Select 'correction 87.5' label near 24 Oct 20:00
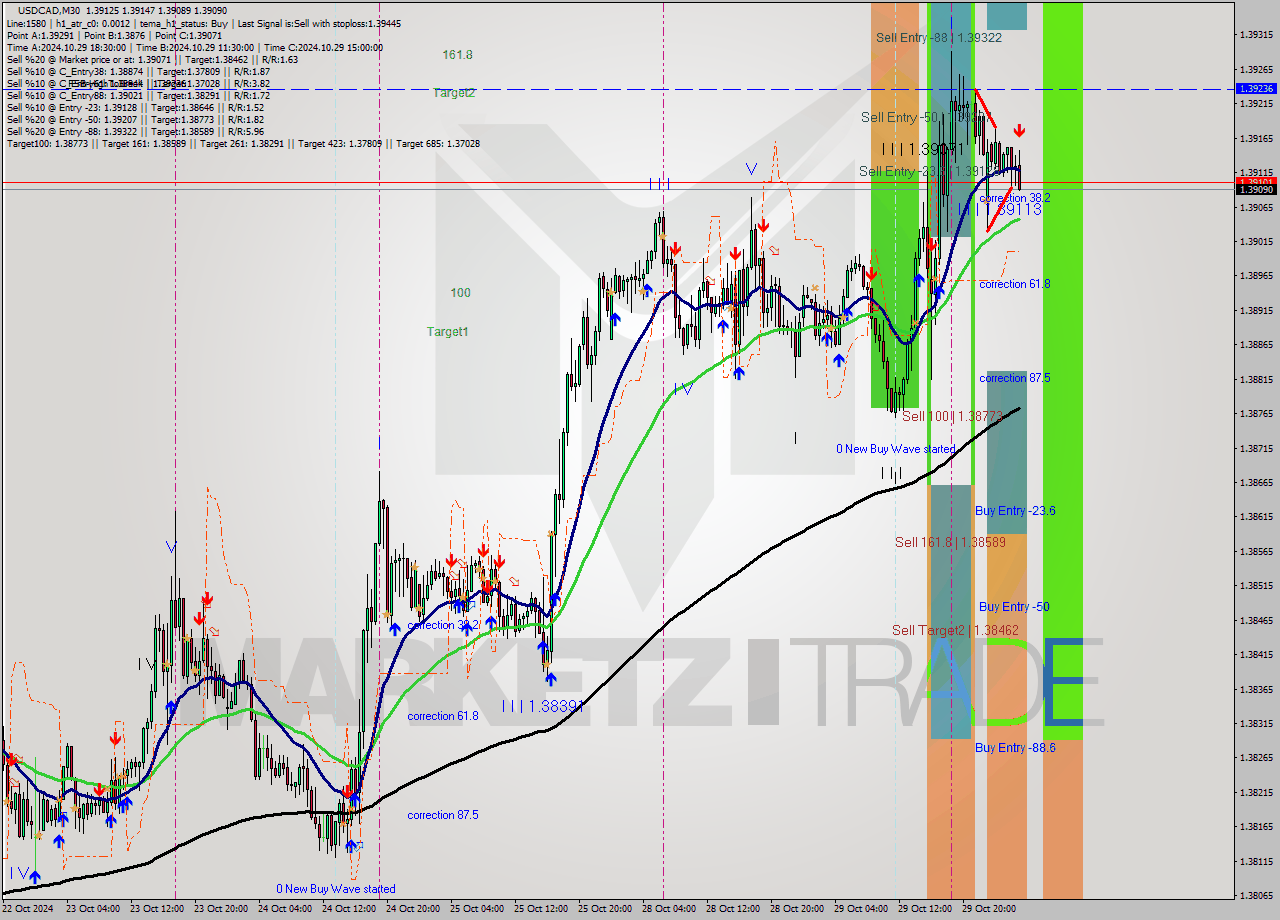The height and width of the screenshot is (920, 1280). (x=443, y=815)
